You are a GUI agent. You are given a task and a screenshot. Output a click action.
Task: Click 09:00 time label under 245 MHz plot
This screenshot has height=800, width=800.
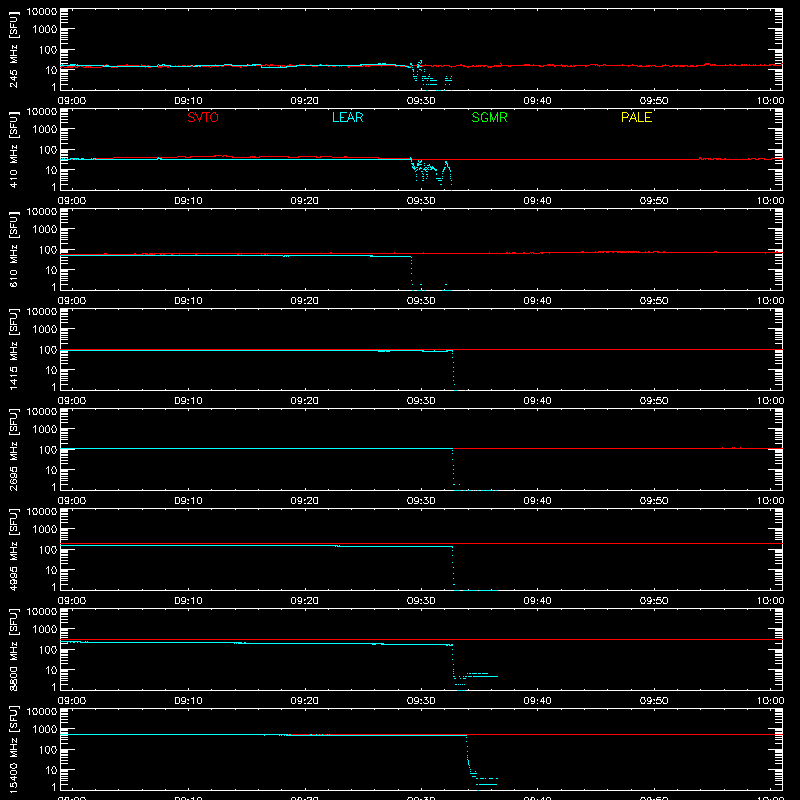coord(72,101)
